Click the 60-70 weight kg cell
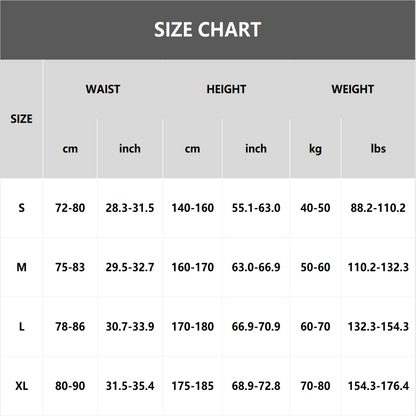This screenshot has width=416, height=416. (x=315, y=327)
